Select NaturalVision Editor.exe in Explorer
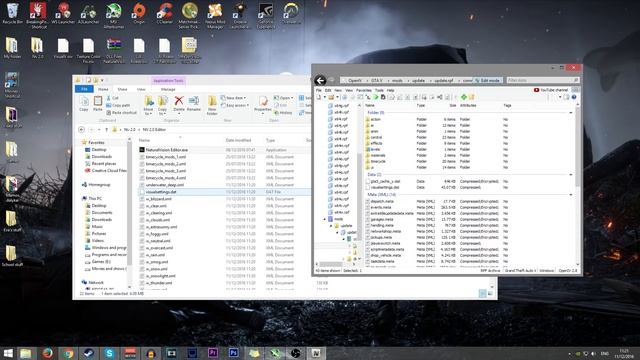 click(163, 150)
